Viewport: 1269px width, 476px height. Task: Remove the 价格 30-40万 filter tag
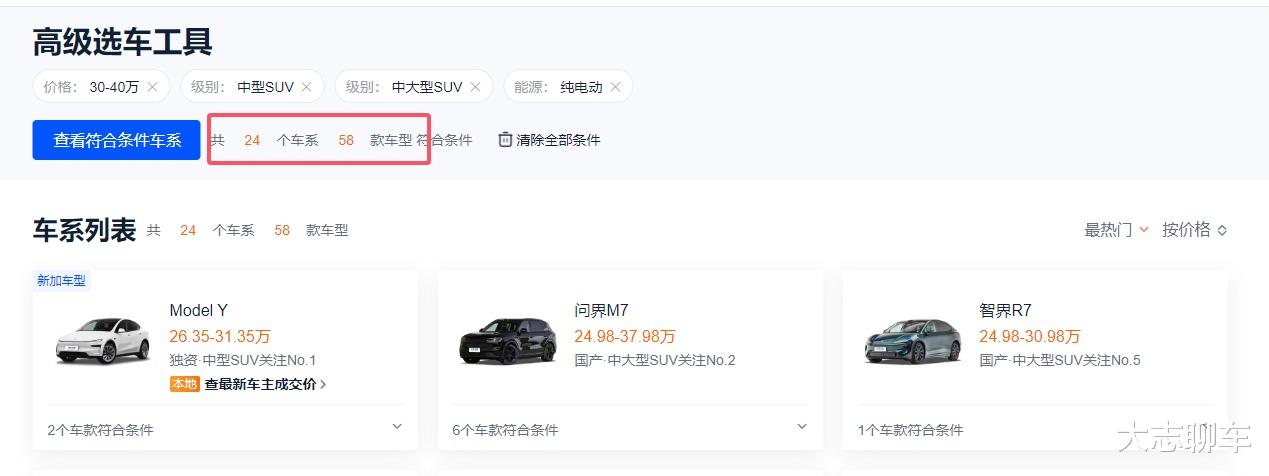[152, 87]
